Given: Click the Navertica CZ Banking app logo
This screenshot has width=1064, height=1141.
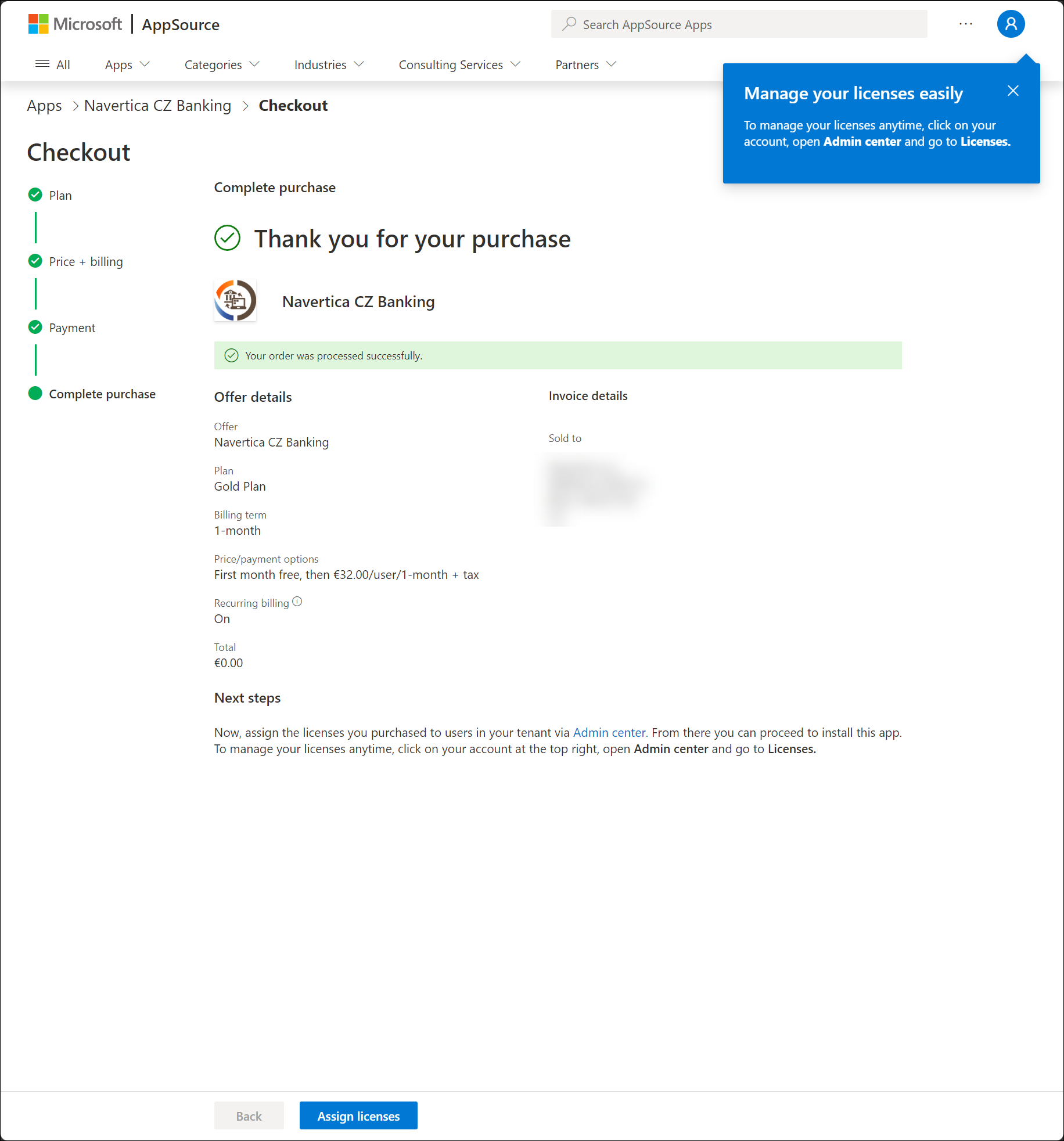Looking at the screenshot, I should pos(235,301).
